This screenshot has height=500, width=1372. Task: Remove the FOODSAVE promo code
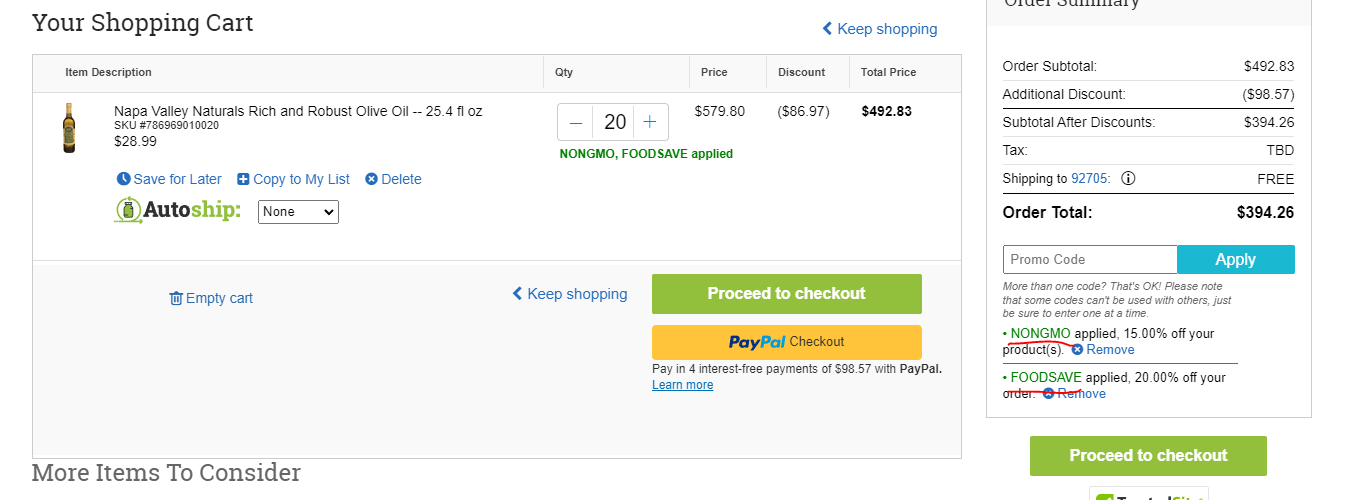(x=1074, y=394)
